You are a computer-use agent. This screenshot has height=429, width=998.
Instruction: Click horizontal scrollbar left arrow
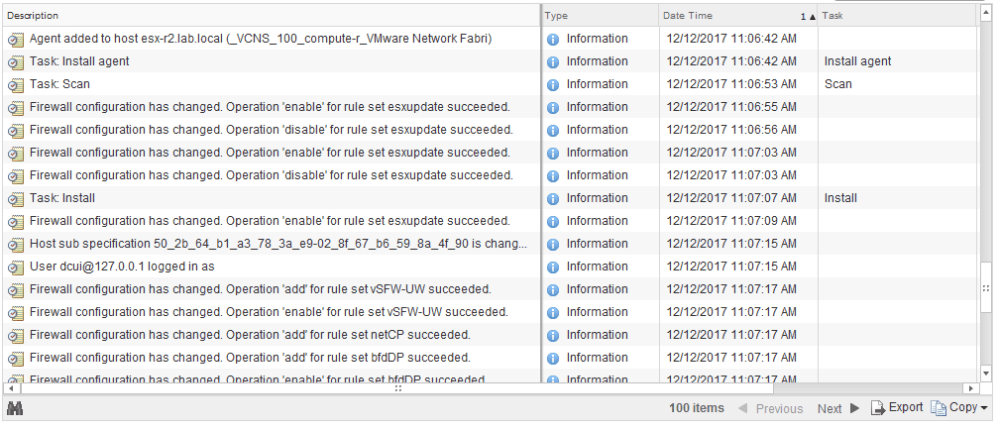[x=9, y=388]
